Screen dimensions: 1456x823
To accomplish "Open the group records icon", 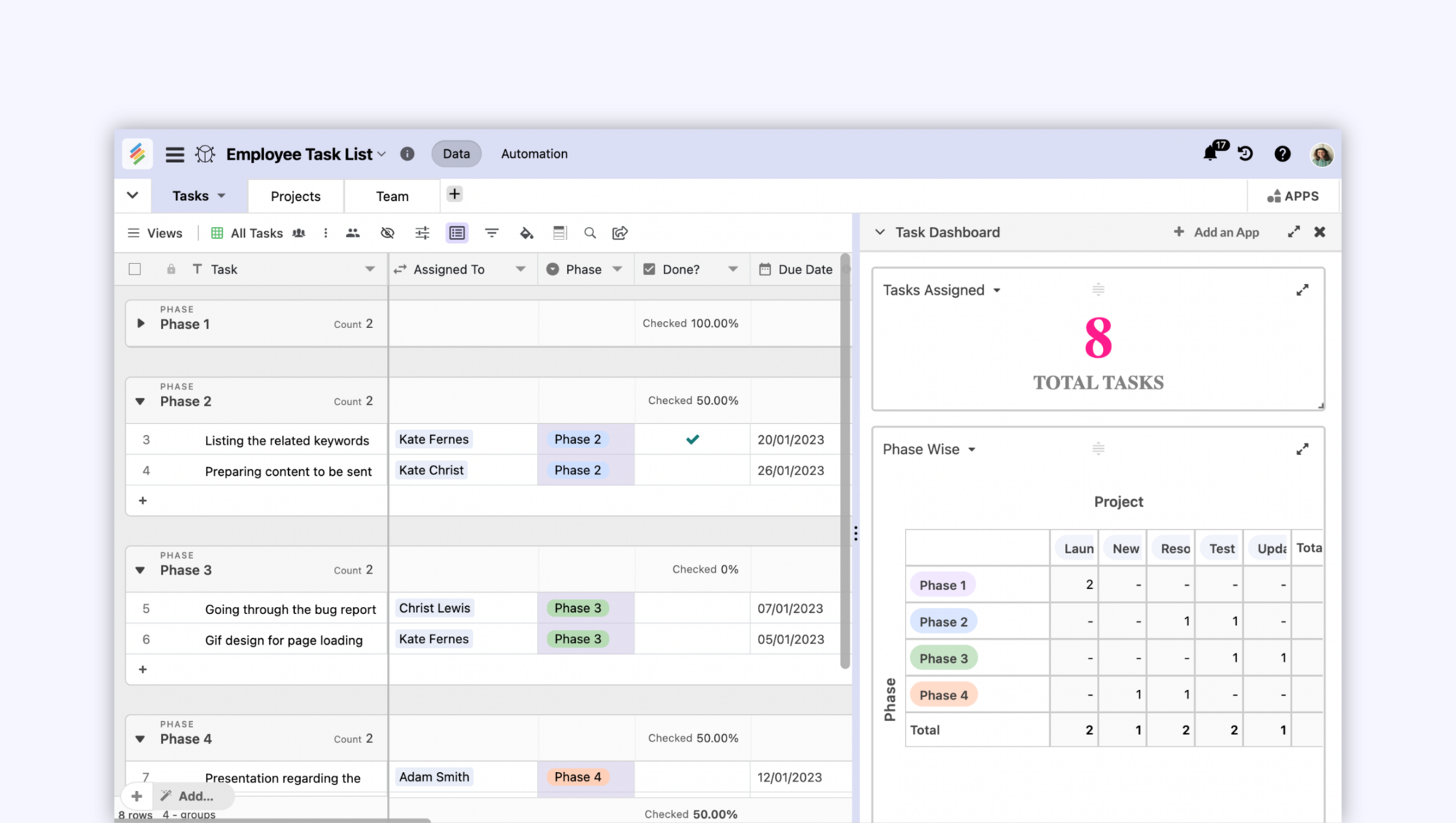I will pos(457,233).
